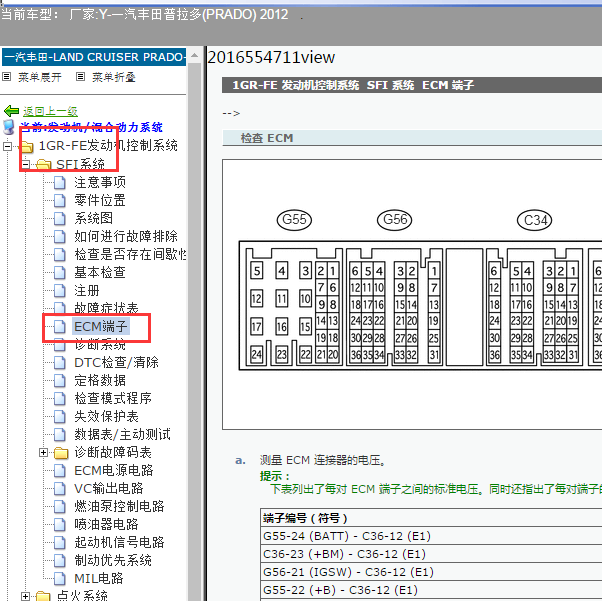
Task: Click the sidebar scrollbar up arrow
Action: [195, 56]
